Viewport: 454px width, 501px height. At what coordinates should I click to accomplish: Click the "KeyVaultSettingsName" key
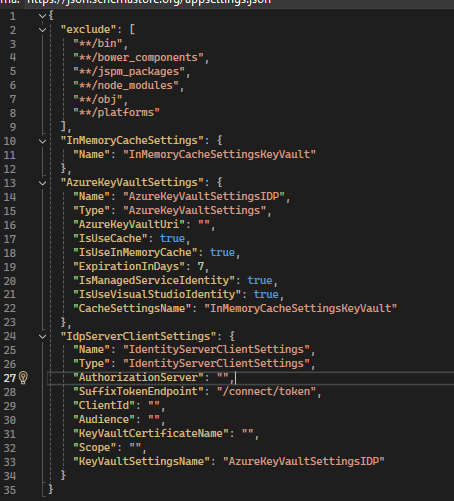coord(141,461)
